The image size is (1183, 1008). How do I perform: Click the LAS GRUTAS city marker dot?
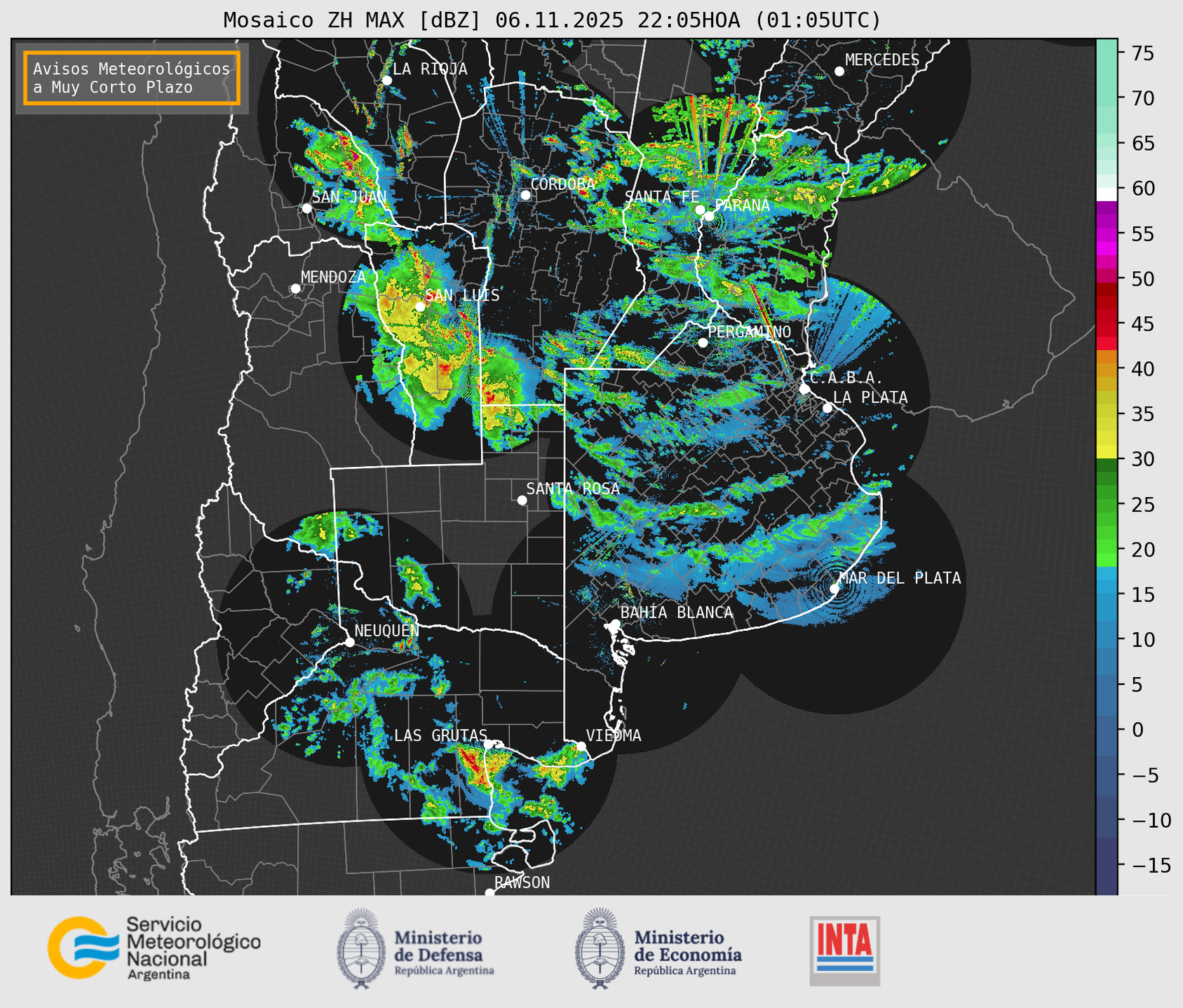pos(489,744)
